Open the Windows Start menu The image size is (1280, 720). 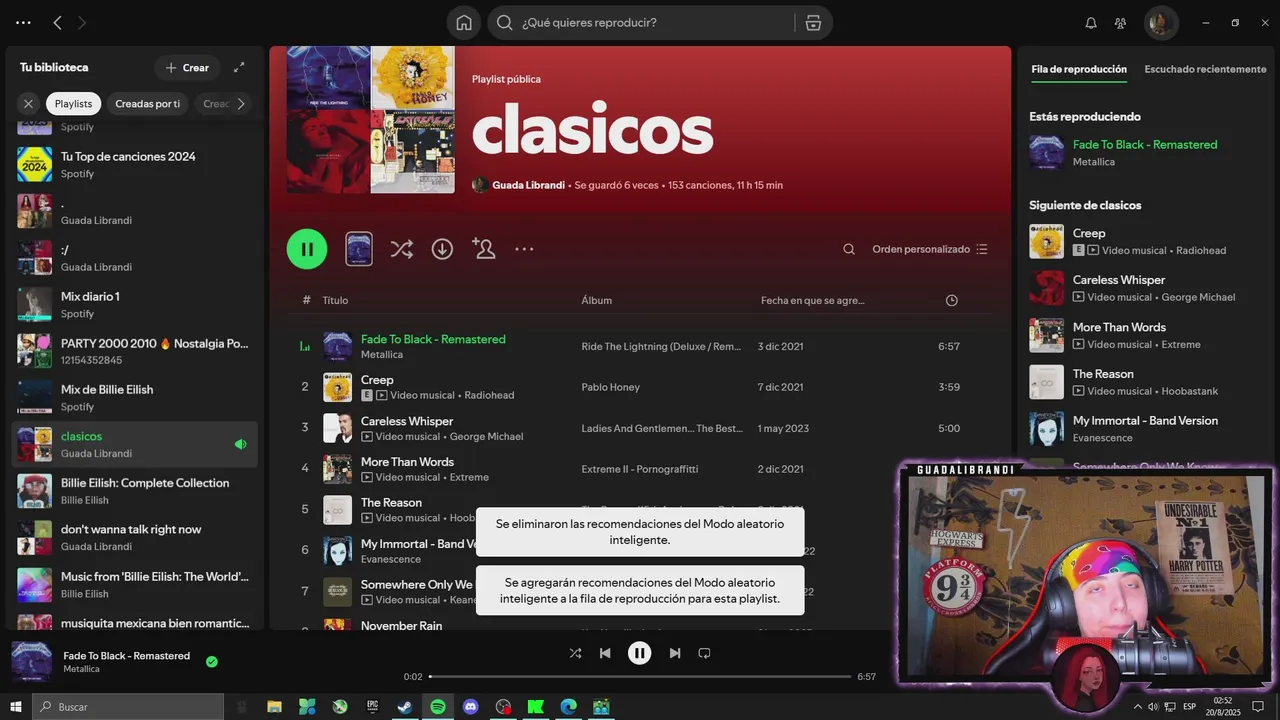click(15, 707)
